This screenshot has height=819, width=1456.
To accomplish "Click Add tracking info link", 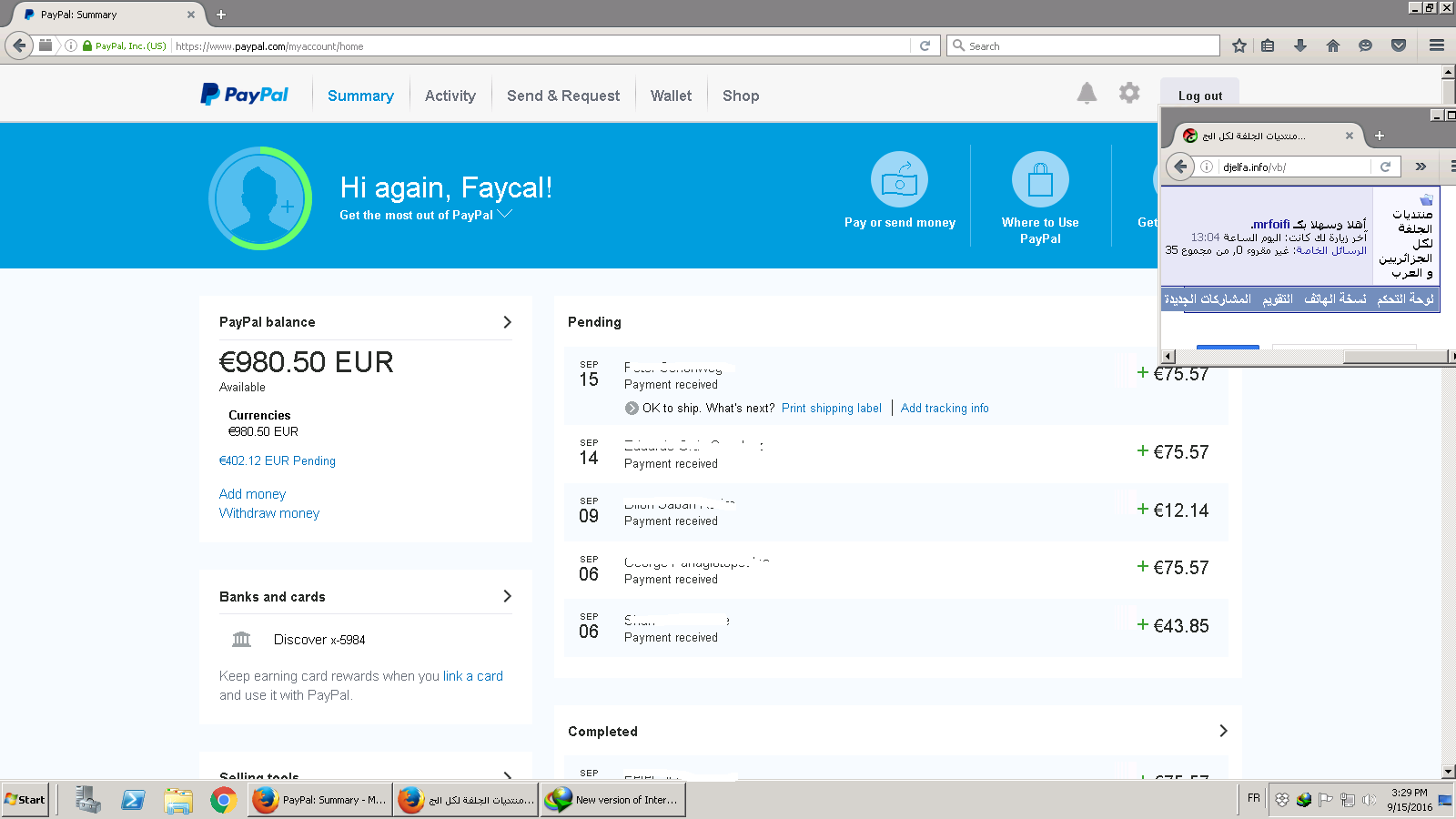I will (x=945, y=408).
